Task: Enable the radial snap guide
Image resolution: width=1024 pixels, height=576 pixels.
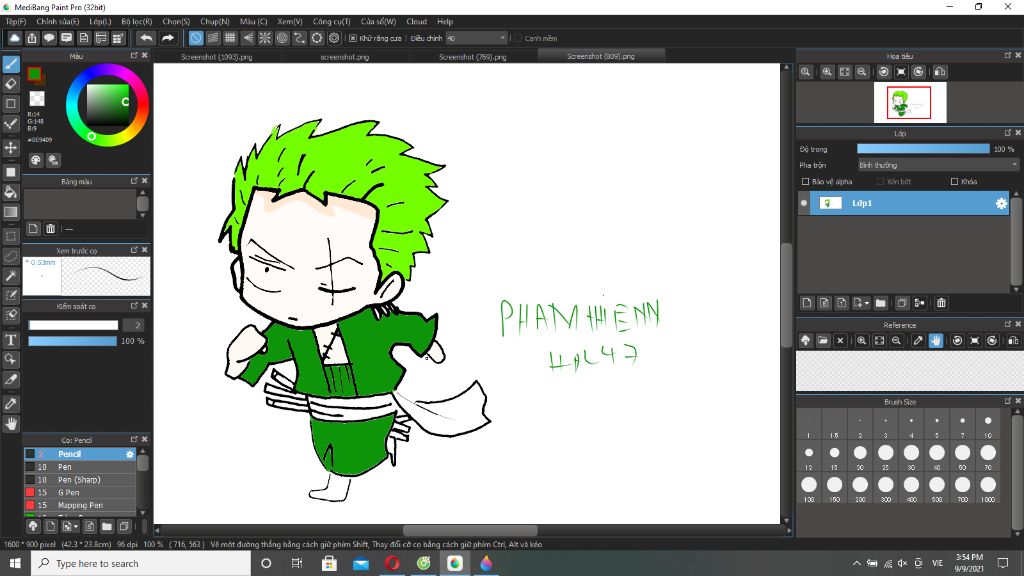Action: tap(265, 39)
